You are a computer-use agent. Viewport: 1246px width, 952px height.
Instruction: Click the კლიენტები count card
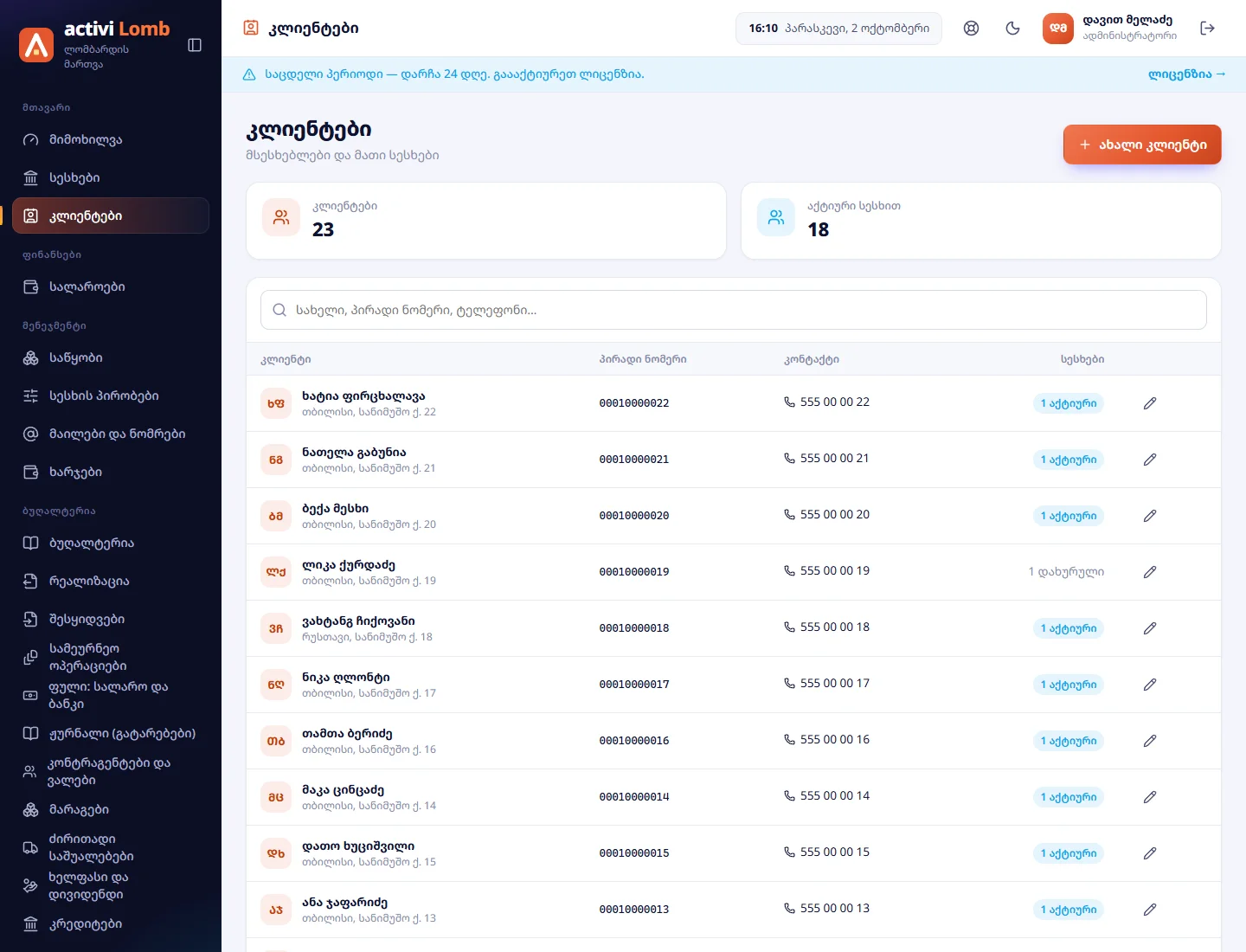(486, 221)
